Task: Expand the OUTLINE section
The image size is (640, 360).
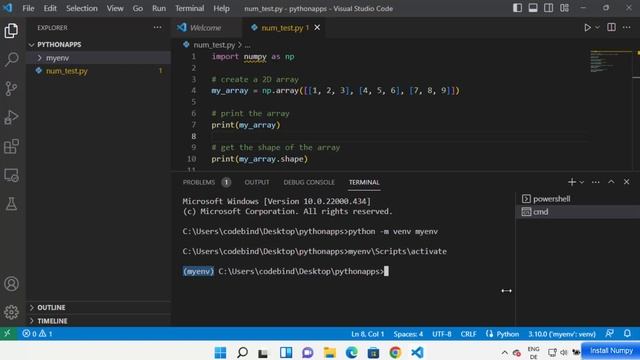Action: point(98,307)
